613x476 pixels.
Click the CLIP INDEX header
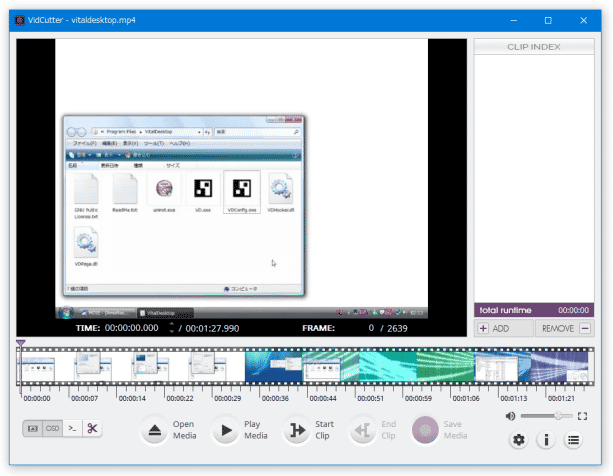[x=534, y=47]
